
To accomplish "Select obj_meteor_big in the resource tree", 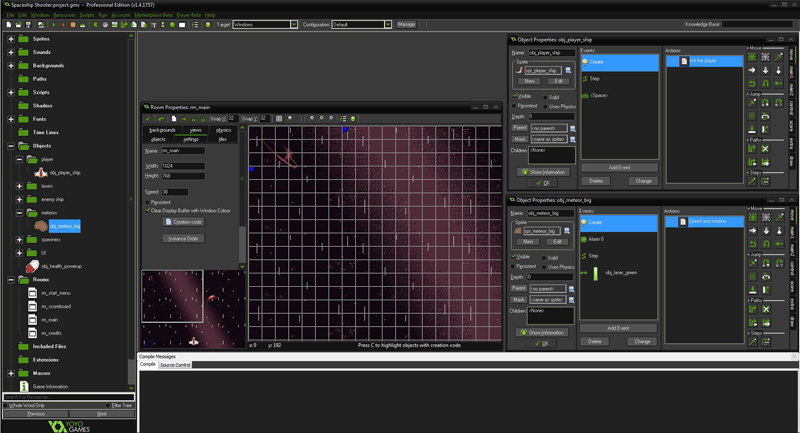I will (64, 226).
